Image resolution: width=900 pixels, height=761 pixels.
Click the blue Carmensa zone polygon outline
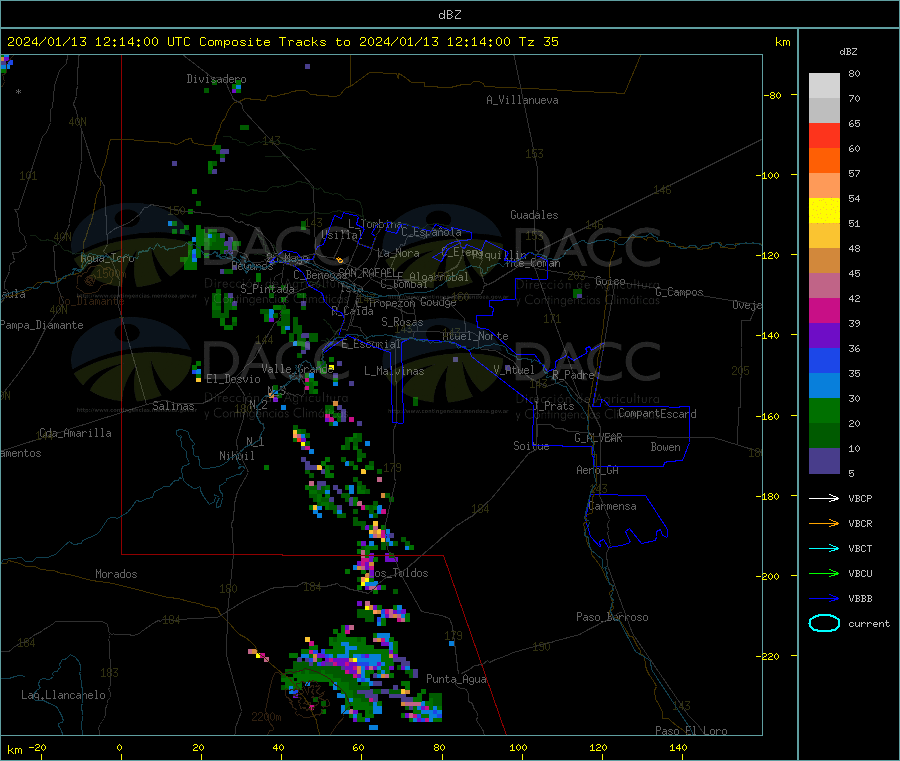click(626, 520)
